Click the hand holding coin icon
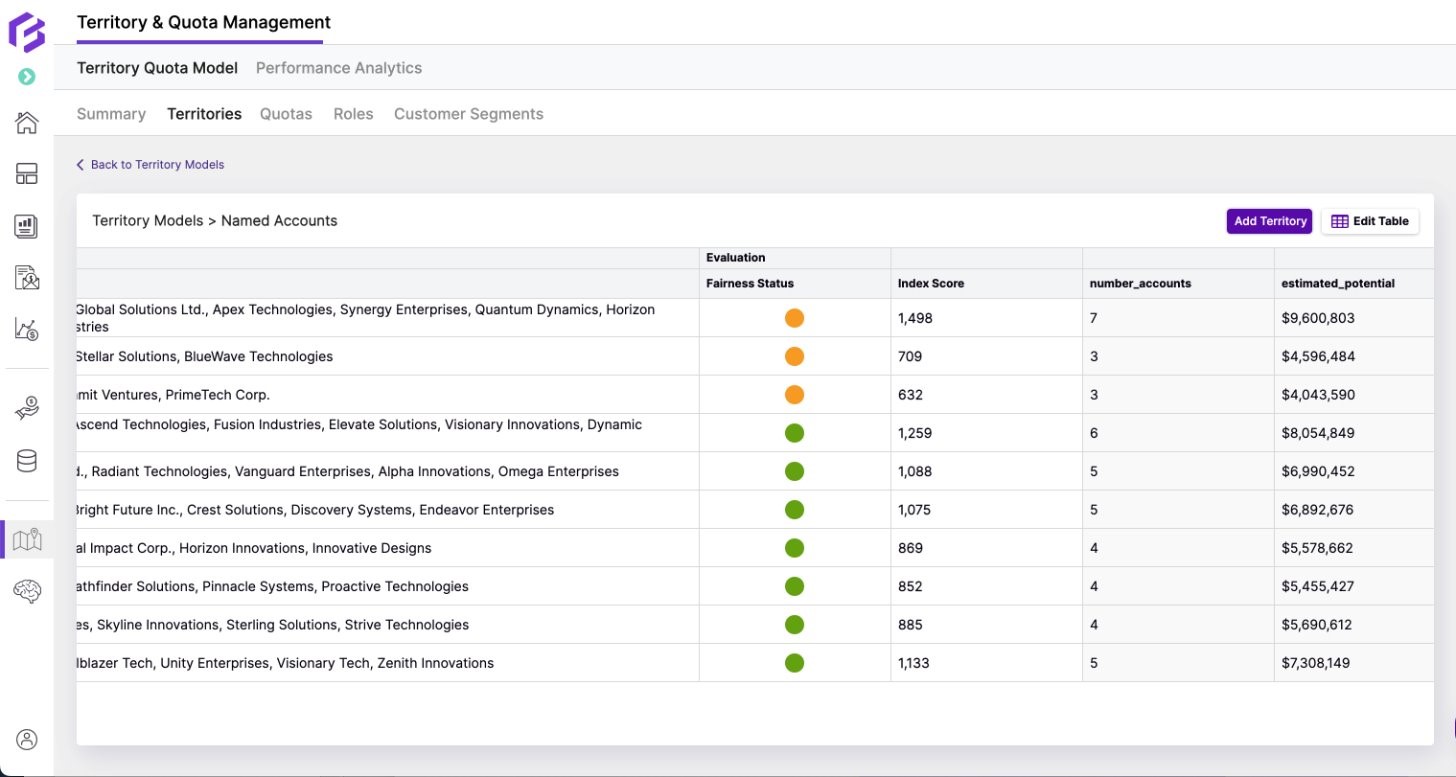The image size is (1456, 777). (x=27, y=408)
